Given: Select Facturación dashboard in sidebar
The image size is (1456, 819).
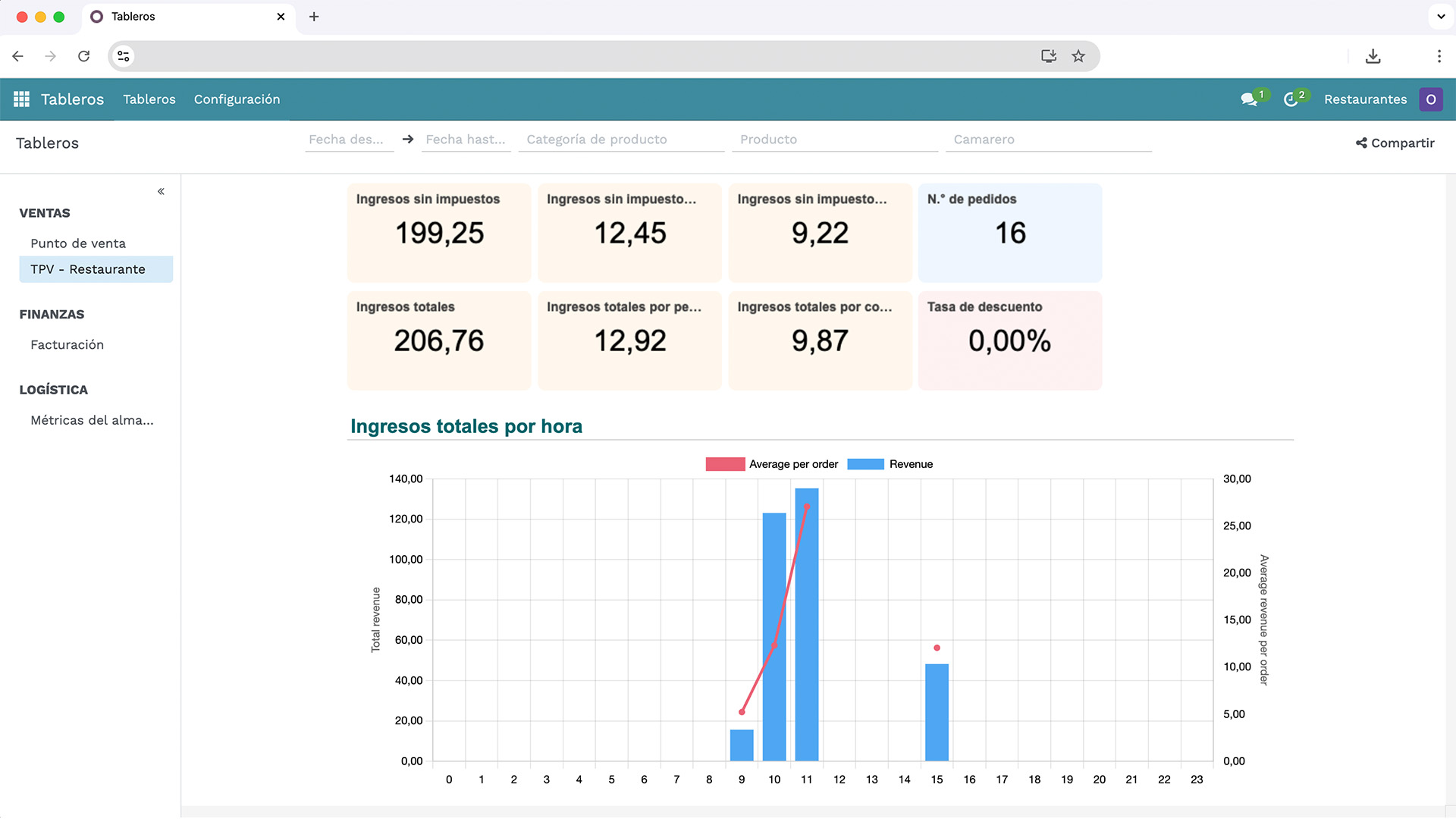Looking at the screenshot, I should [67, 345].
